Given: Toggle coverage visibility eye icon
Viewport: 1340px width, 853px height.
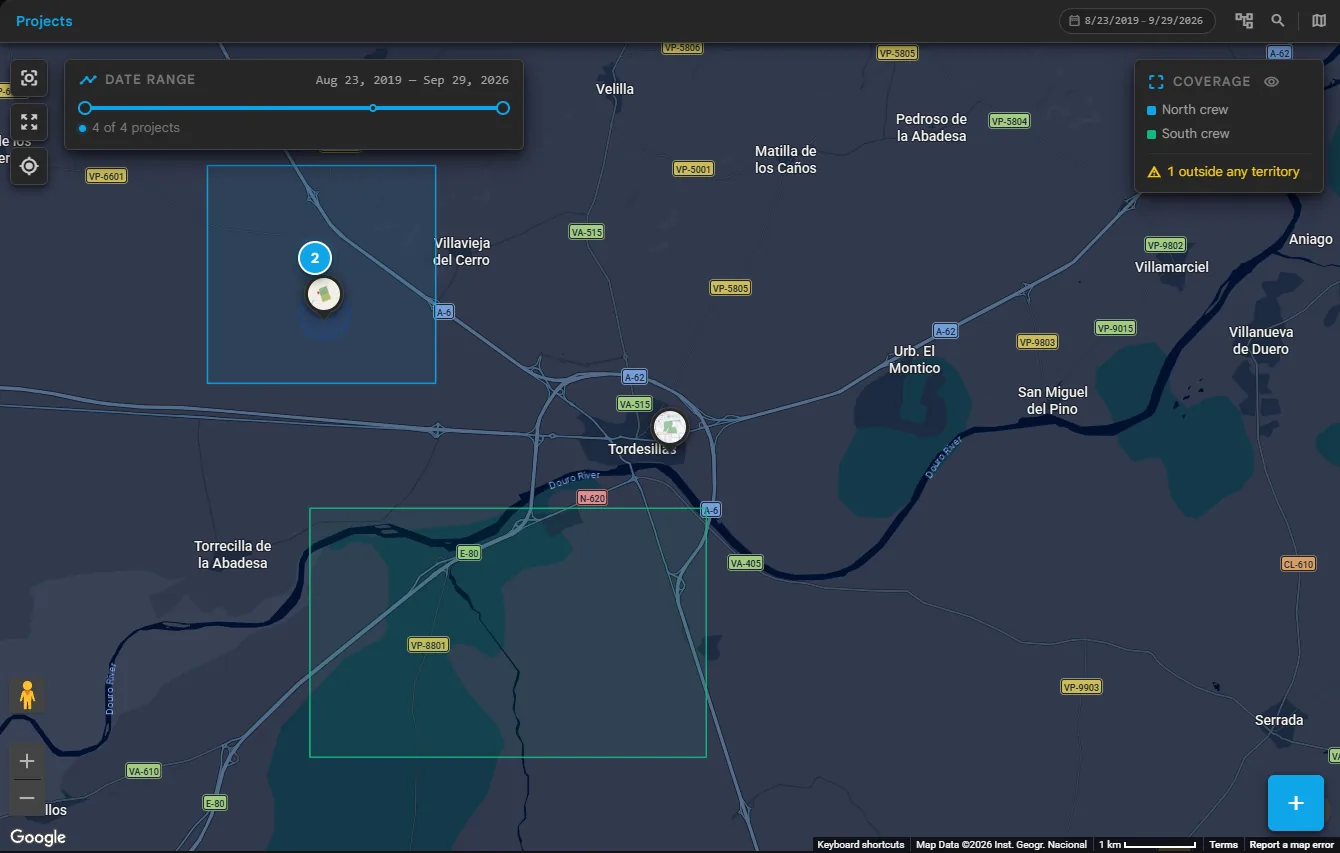Looking at the screenshot, I should point(1272,82).
